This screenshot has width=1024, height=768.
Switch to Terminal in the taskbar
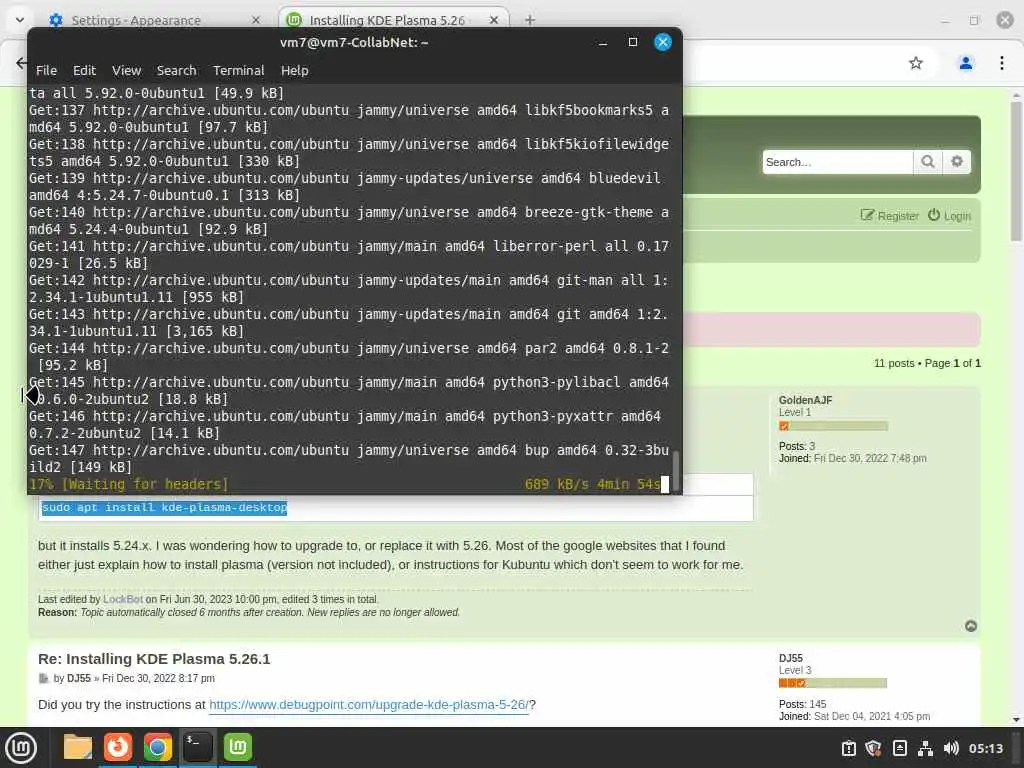(197, 747)
